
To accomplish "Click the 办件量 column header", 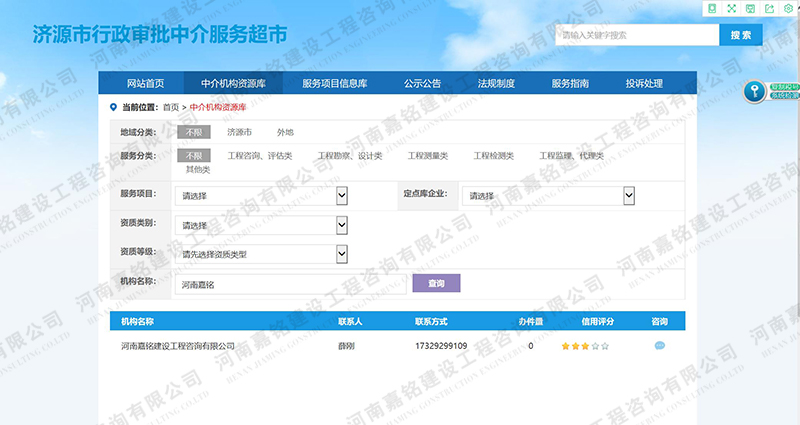I will coord(531,321).
